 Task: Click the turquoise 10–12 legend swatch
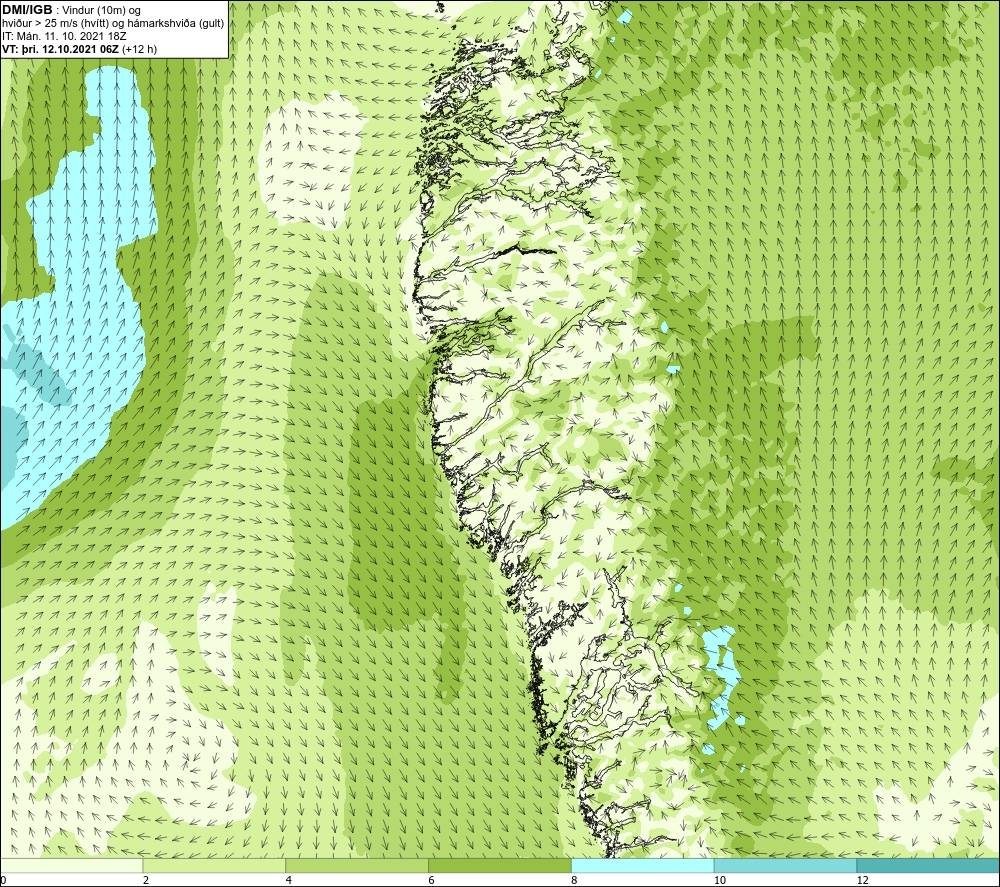coord(786,865)
